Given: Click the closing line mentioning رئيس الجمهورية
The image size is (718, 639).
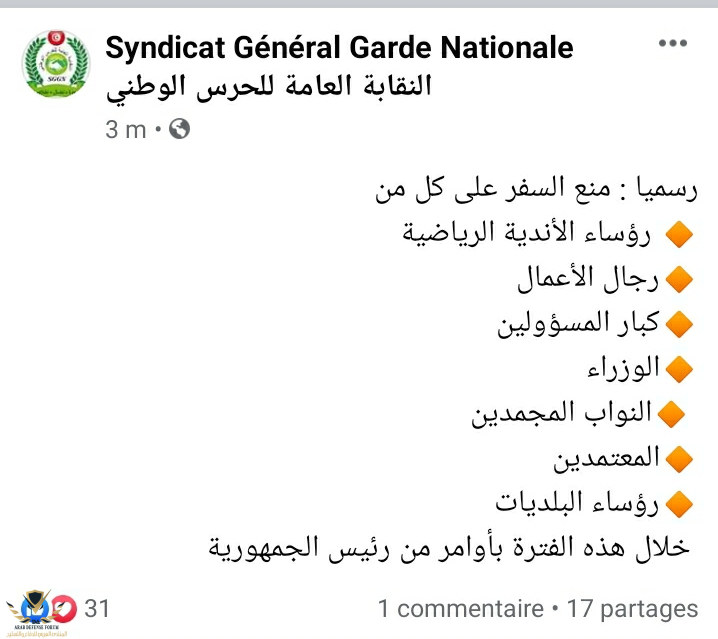Looking at the screenshot, I should coord(449,548).
